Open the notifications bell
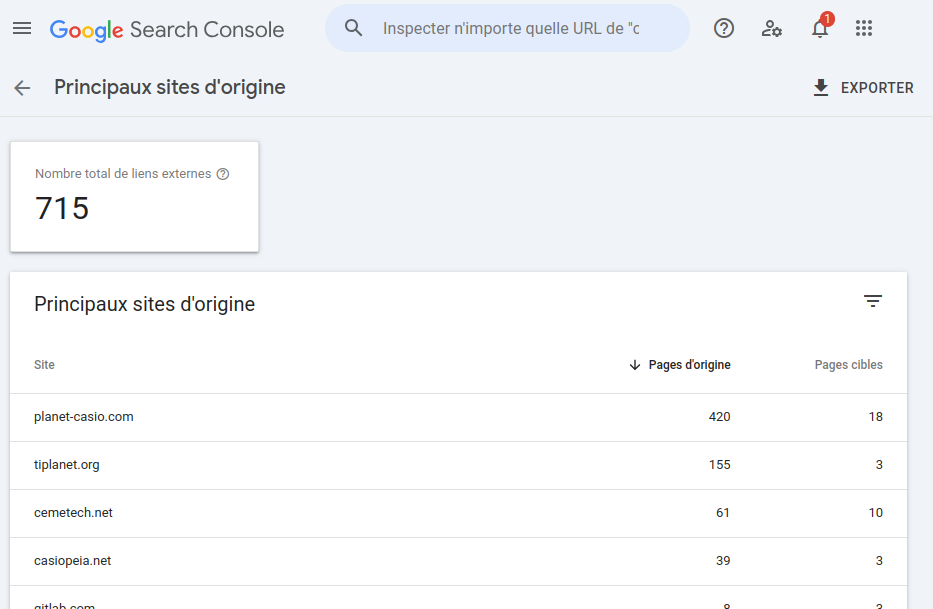The height and width of the screenshot is (609, 933). point(820,28)
